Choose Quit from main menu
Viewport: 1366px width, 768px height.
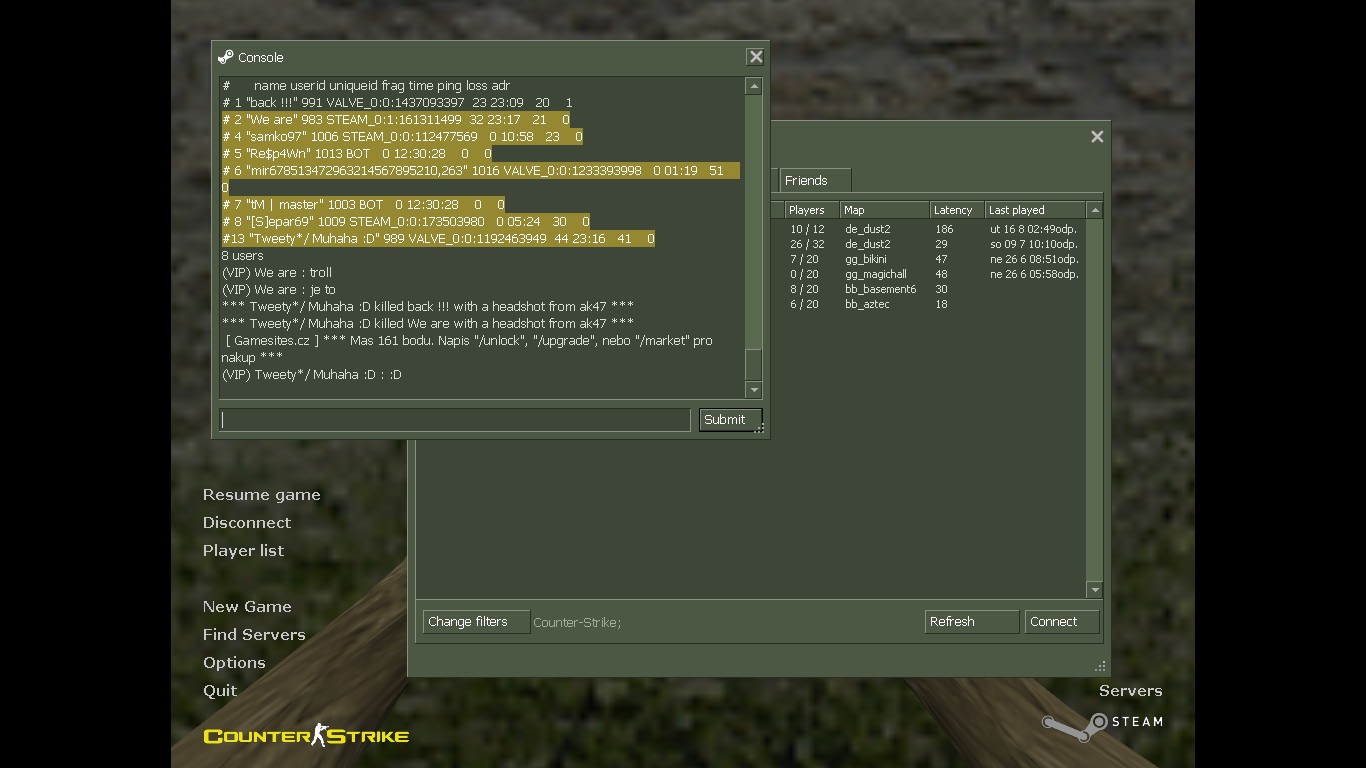[x=220, y=691]
